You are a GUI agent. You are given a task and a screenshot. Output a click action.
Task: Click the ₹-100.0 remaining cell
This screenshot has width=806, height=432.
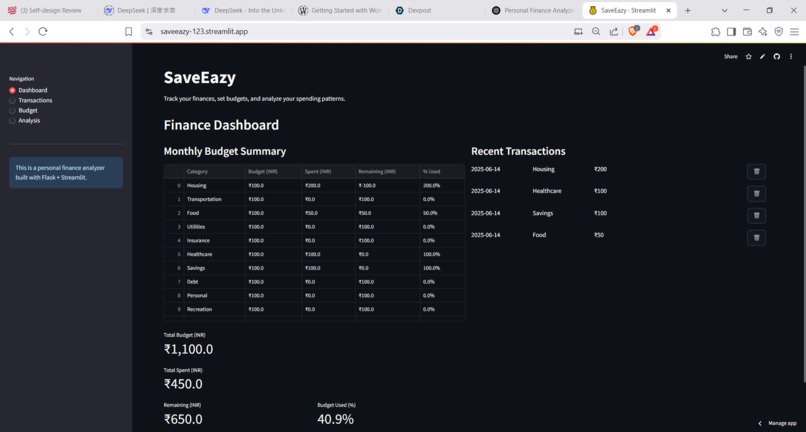(x=387, y=186)
